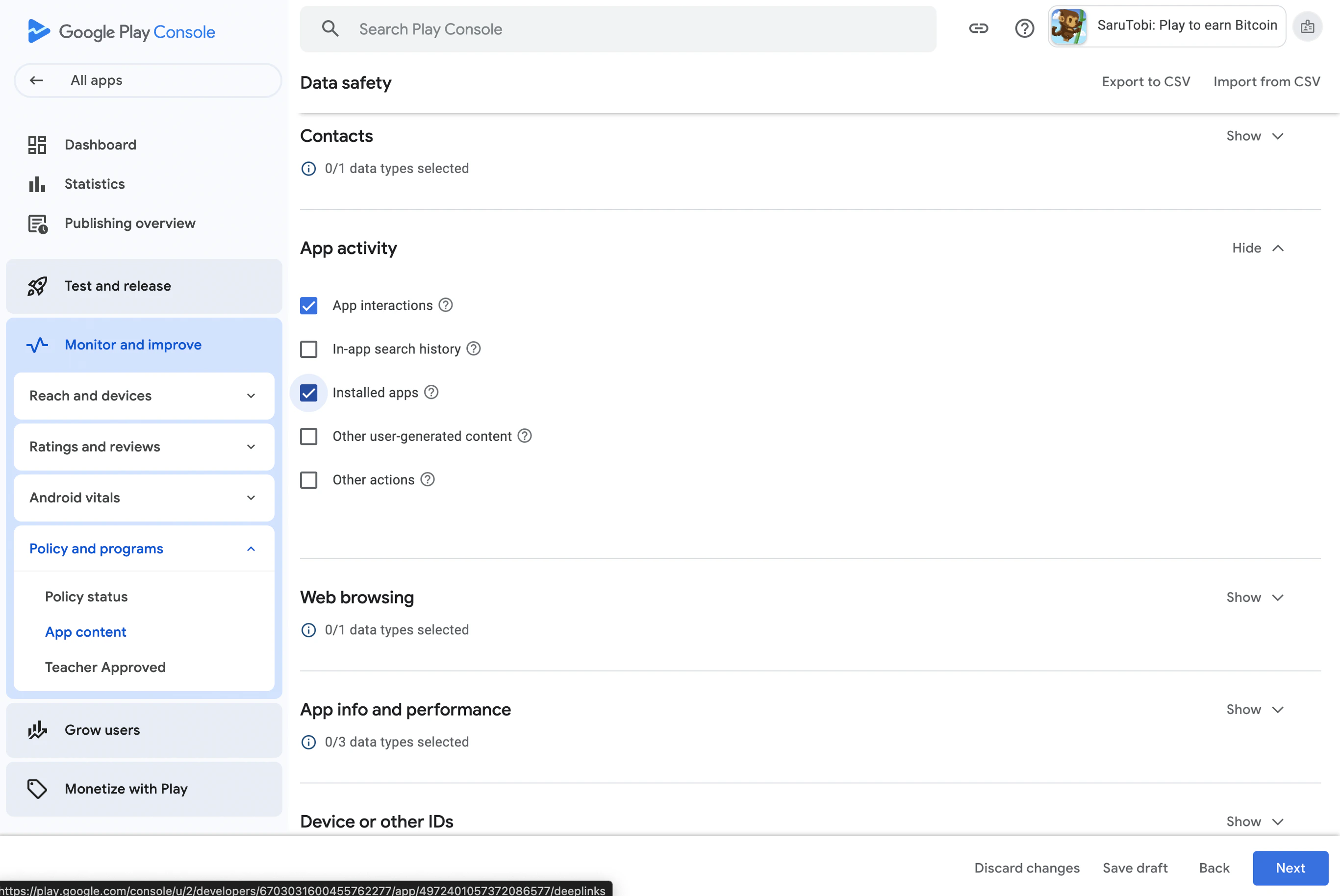
Task: Click the Test and release rocket icon
Action: point(37,286)
